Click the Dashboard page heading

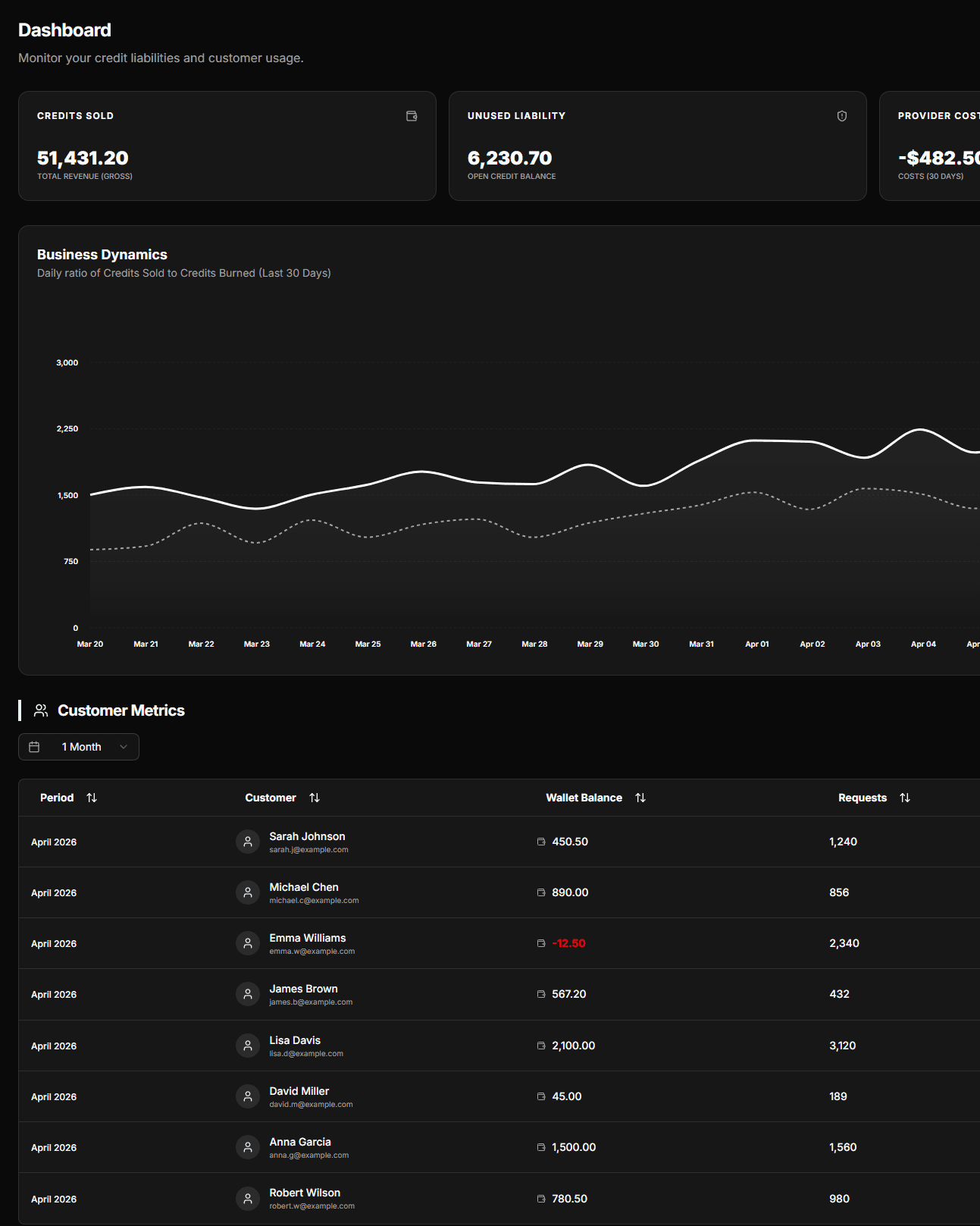(64, 30)
